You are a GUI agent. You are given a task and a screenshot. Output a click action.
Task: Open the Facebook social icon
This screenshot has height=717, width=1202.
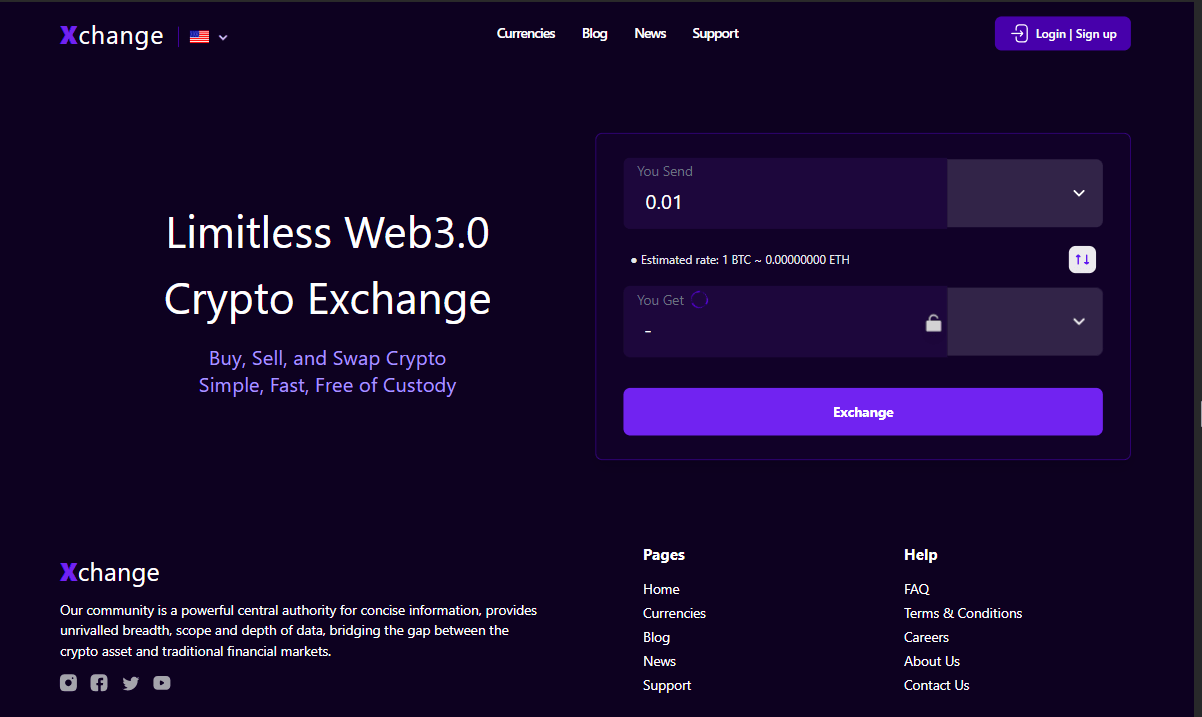click(99, 683)
